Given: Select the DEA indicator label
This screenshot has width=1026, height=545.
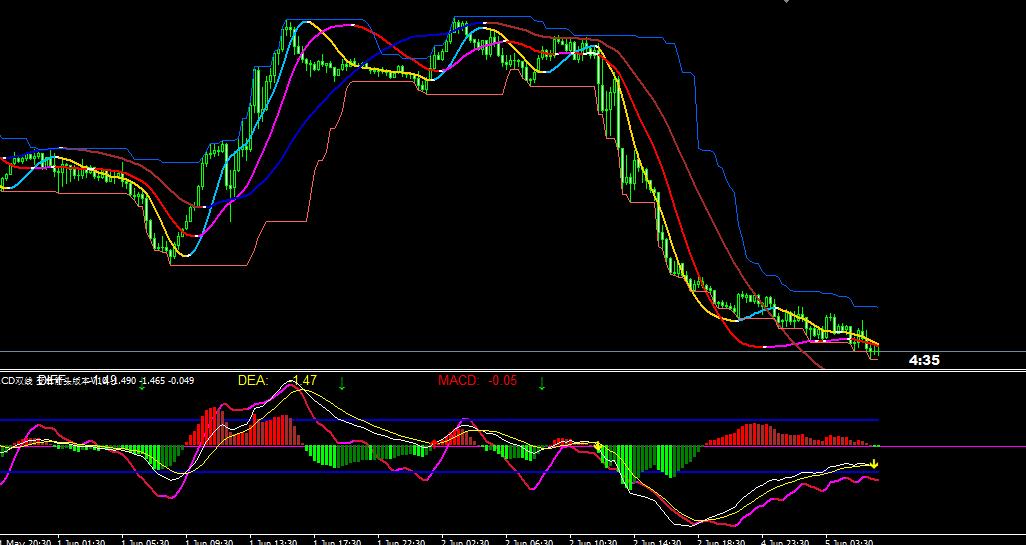Looking at the screenshot, I should 253,381.
